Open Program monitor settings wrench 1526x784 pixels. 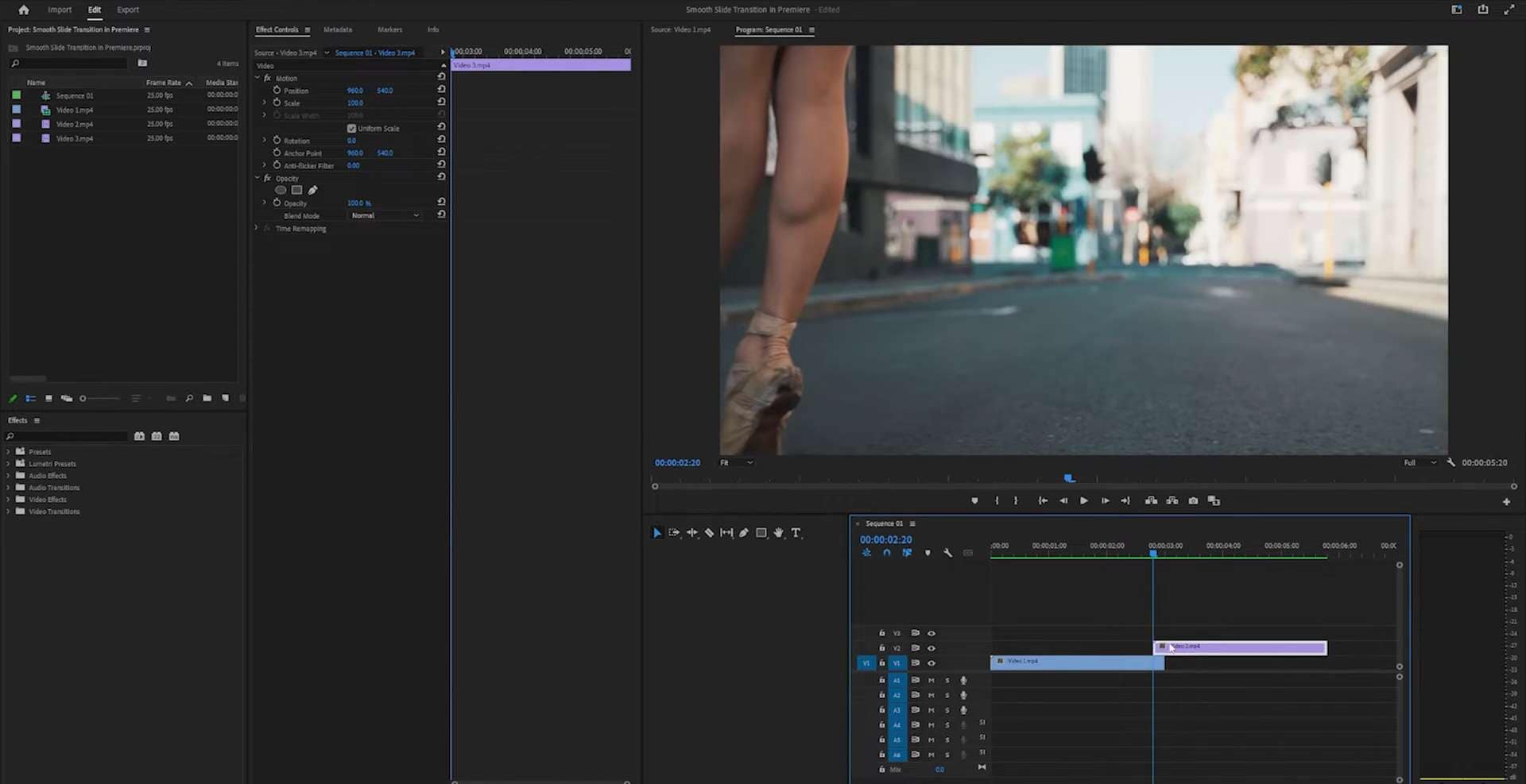point(1450,462)
